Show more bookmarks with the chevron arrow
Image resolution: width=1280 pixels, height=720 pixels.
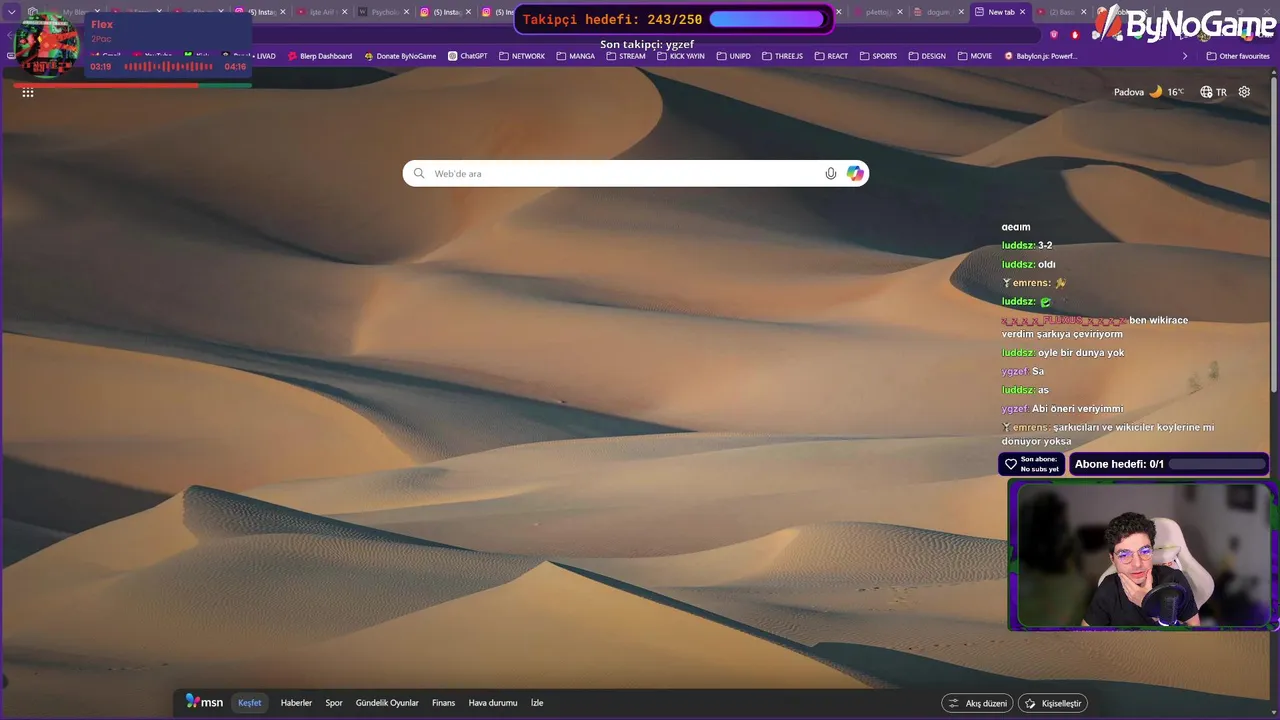pyautogui.click(x=1185, y=56)
